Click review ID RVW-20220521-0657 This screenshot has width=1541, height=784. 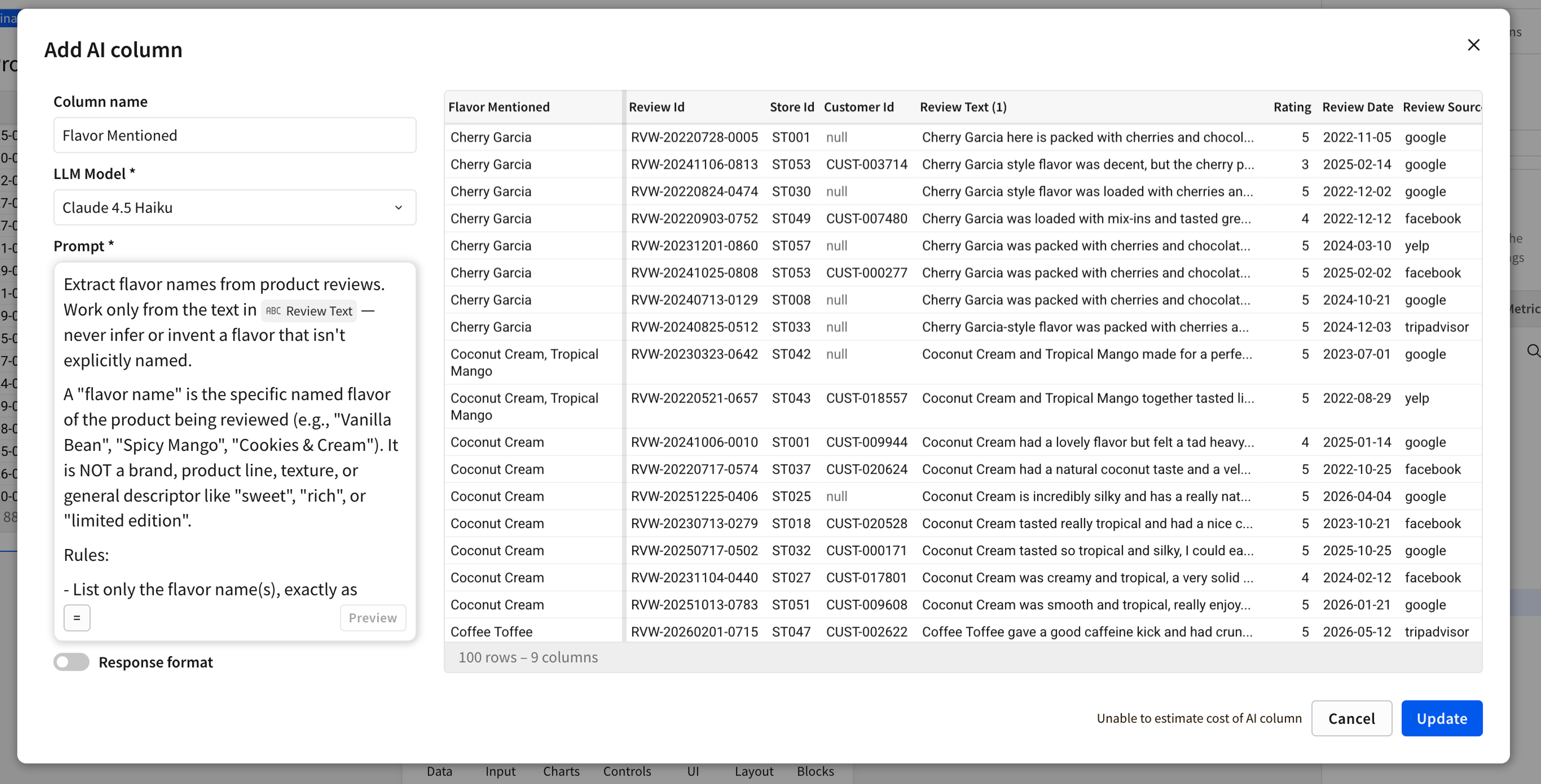pos(694,398)
